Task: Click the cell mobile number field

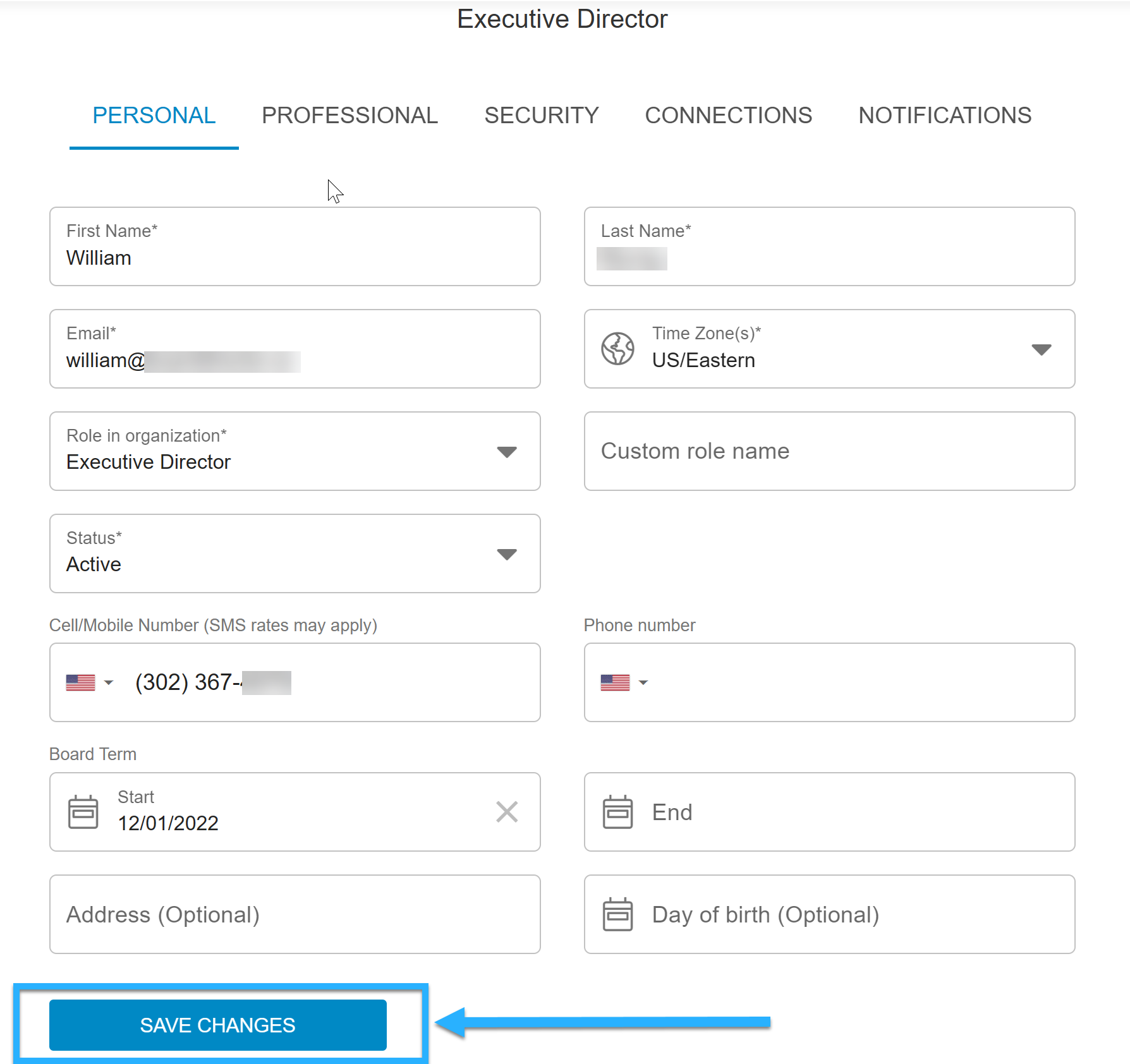Action: (x=295, y=682)
